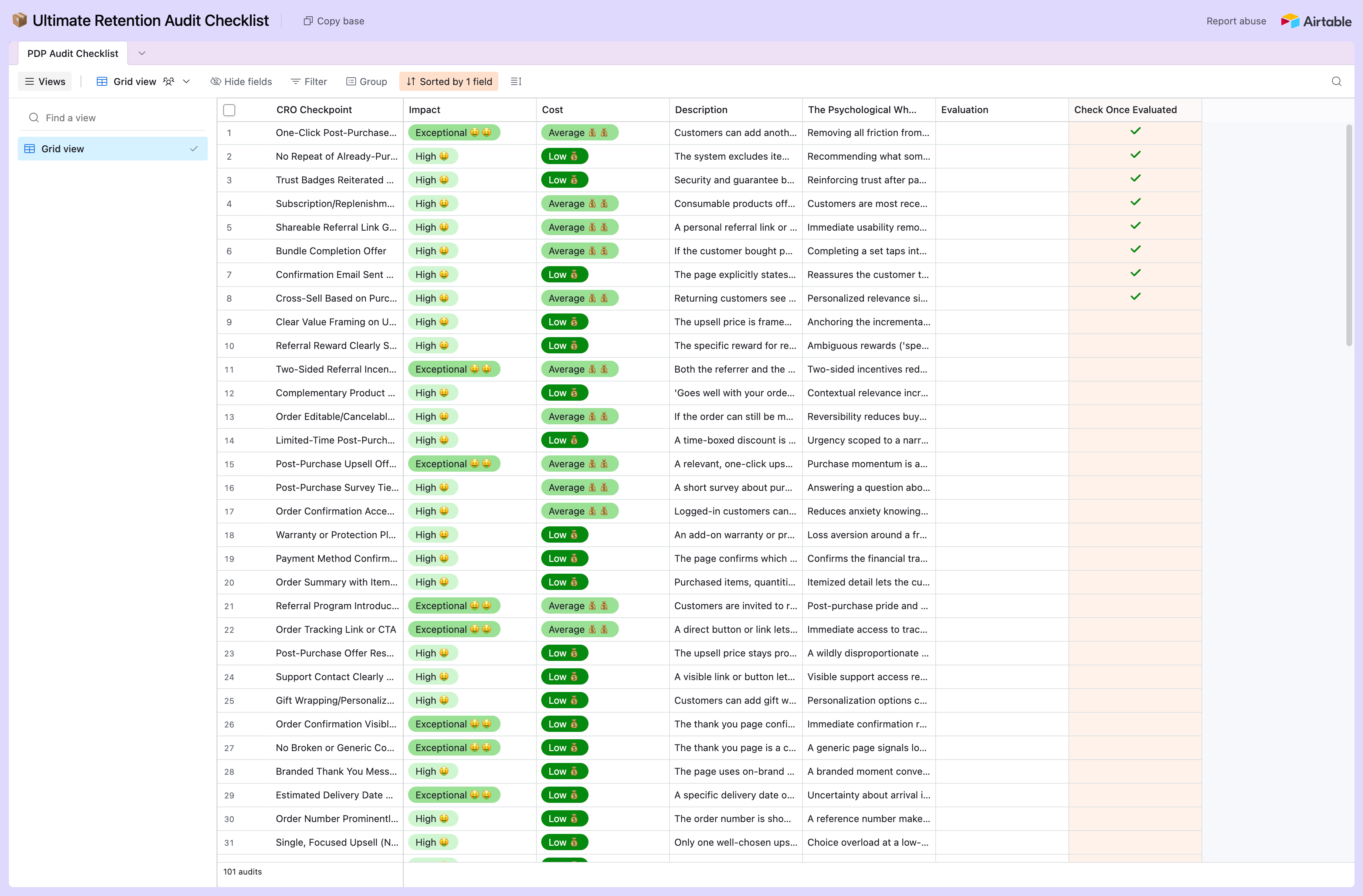Click the Exceptional impact tag in row 11

pos(454,369)
